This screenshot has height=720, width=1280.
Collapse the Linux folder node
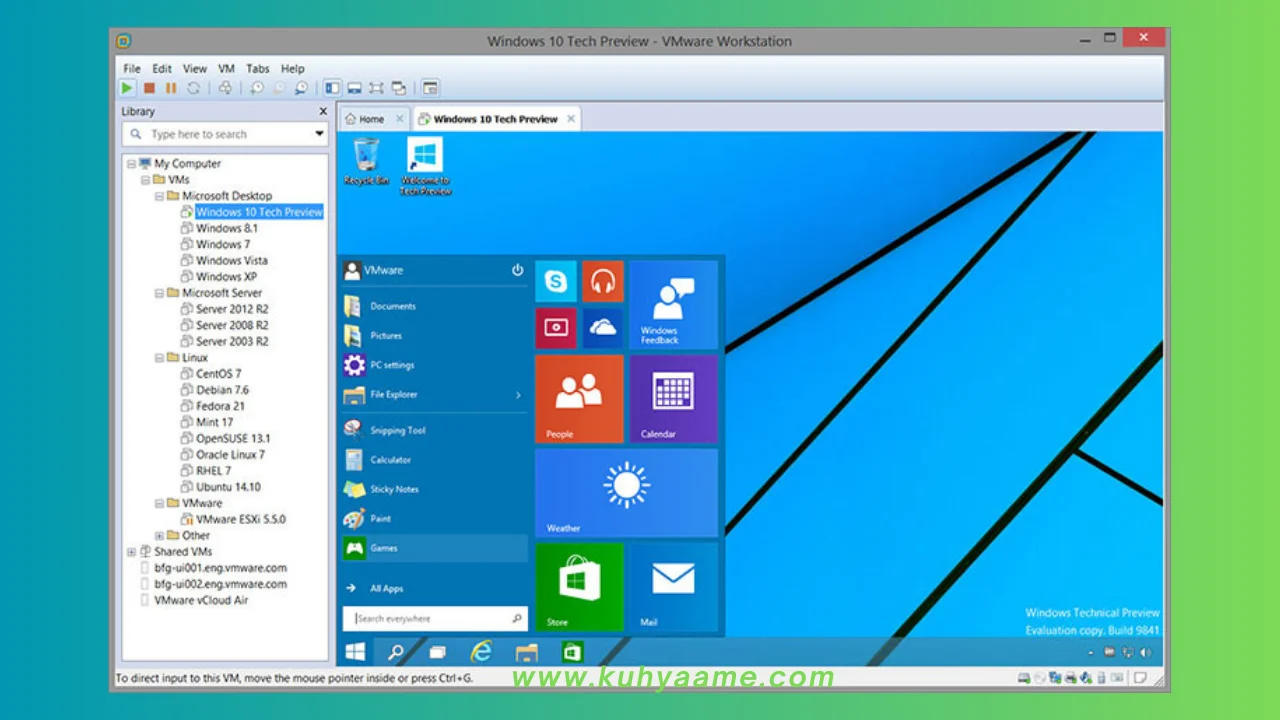tap(159, 357)
